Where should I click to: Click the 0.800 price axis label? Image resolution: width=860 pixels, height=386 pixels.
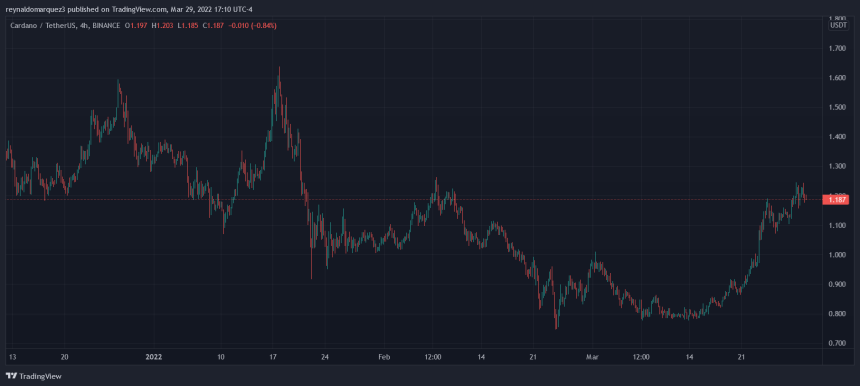click(837, 314)
